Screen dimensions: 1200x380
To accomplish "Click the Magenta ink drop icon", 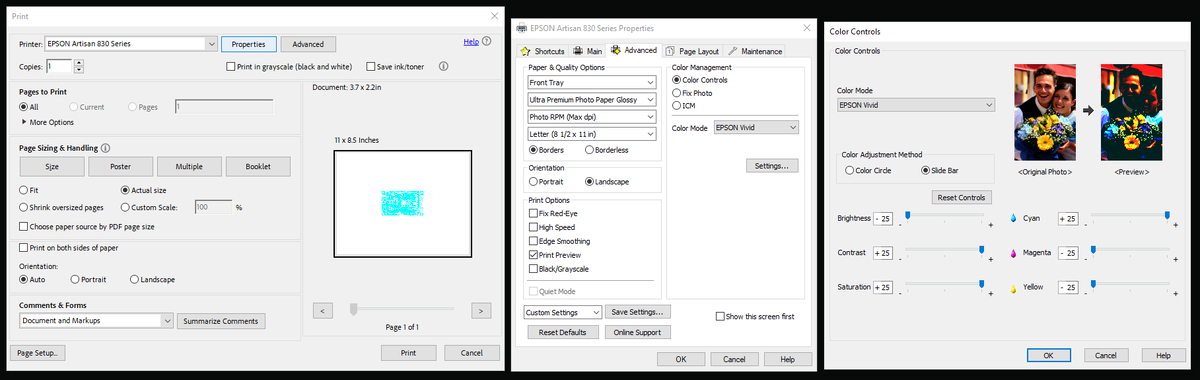I will tap(1015, 253).
